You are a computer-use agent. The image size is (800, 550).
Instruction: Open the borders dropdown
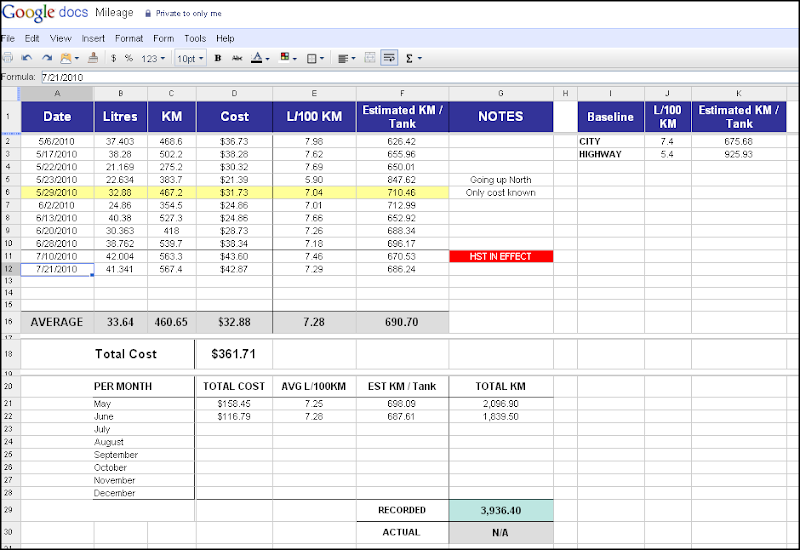[315, 59]
